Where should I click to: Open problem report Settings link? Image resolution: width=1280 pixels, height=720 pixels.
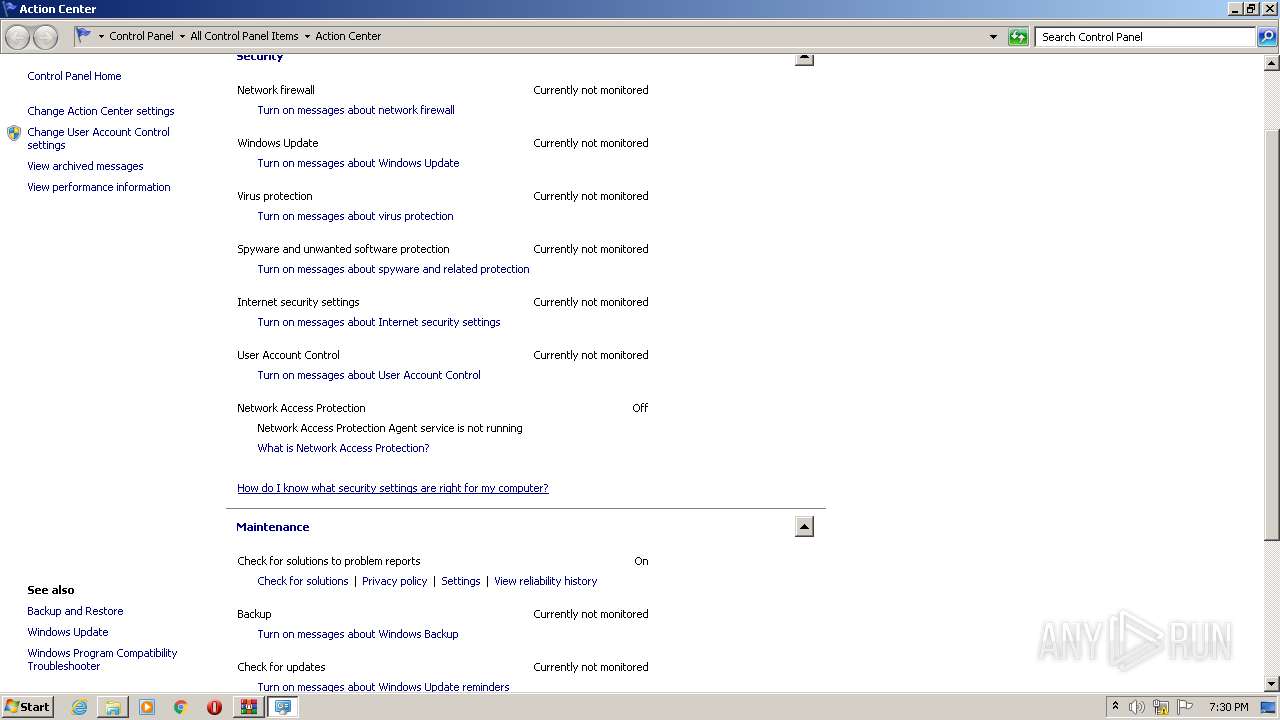coord(461,581)
